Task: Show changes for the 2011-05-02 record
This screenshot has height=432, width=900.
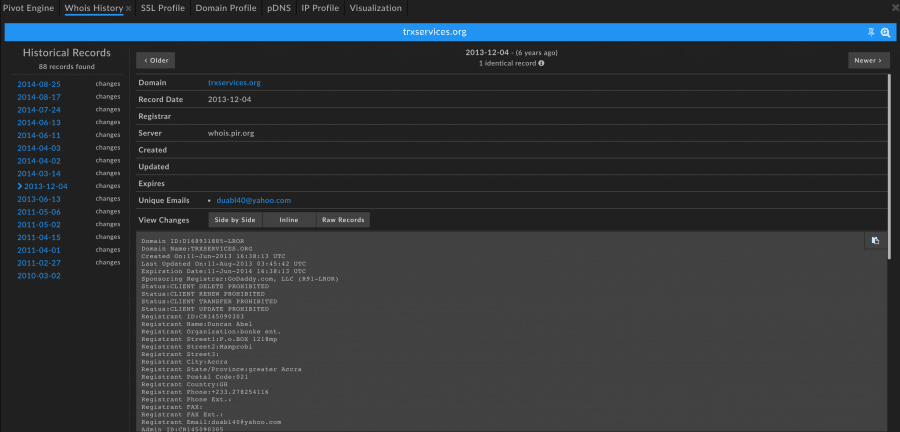Action: pos(108,224)
